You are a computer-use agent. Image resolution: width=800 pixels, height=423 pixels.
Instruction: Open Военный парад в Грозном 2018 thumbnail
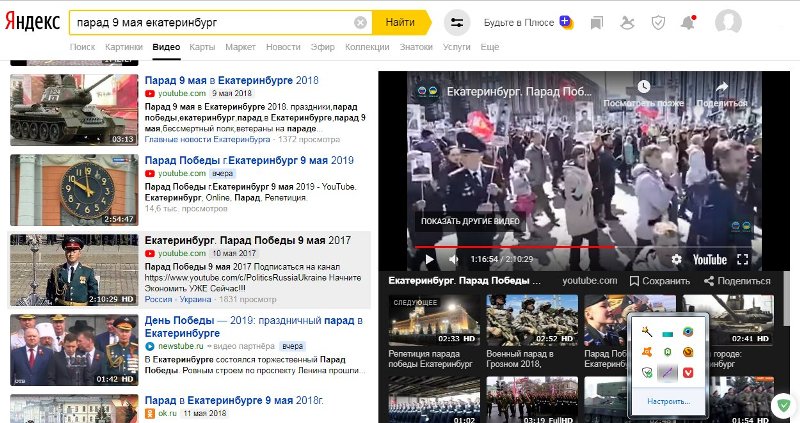(x=532, y=320)
